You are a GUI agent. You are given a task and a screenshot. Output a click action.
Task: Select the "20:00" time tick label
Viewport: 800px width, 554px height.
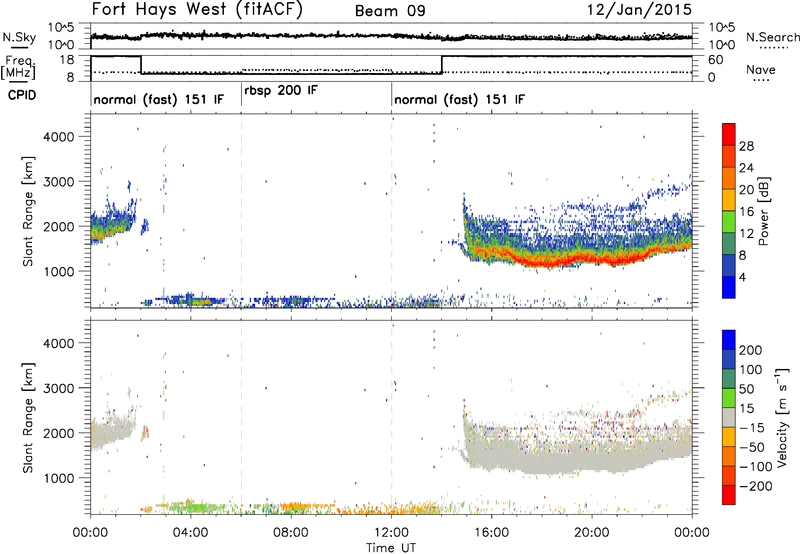click(592, 533)
